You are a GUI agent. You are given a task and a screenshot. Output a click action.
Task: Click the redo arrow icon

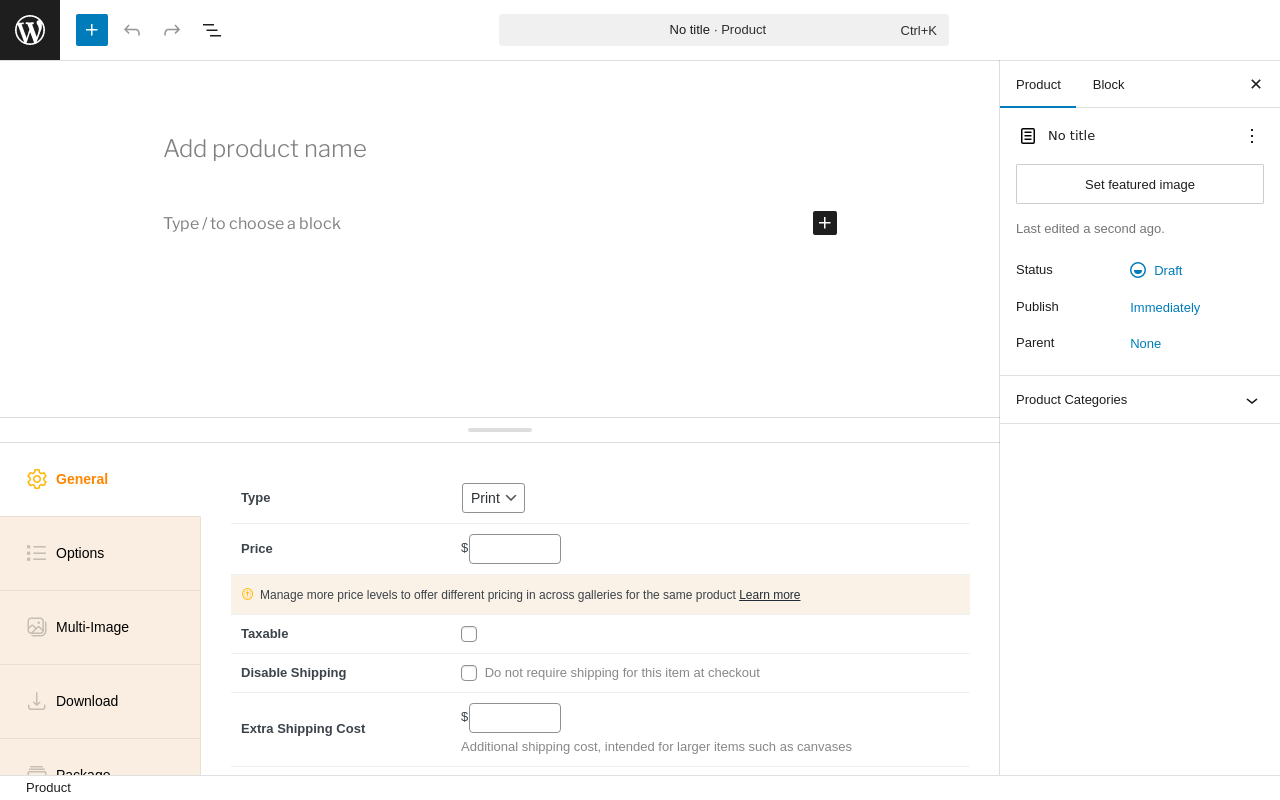point(172,30)
